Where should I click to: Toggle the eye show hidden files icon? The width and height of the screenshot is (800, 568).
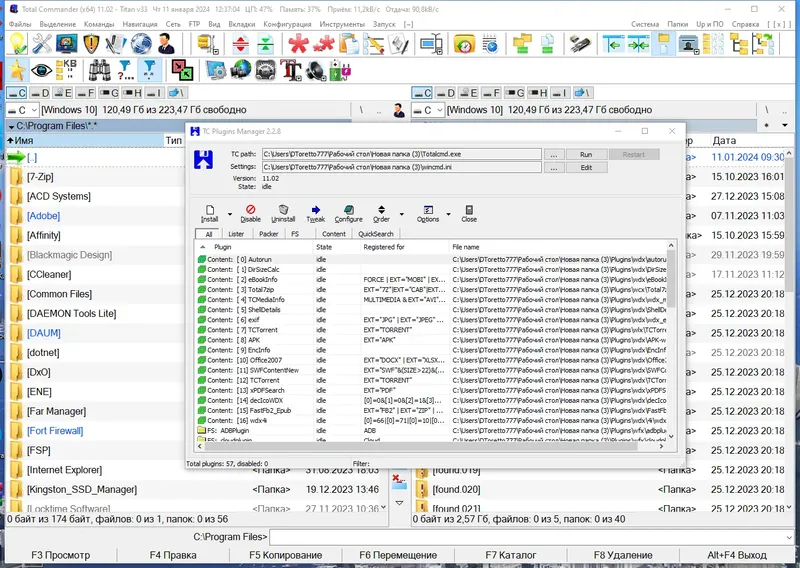point(41,70)
